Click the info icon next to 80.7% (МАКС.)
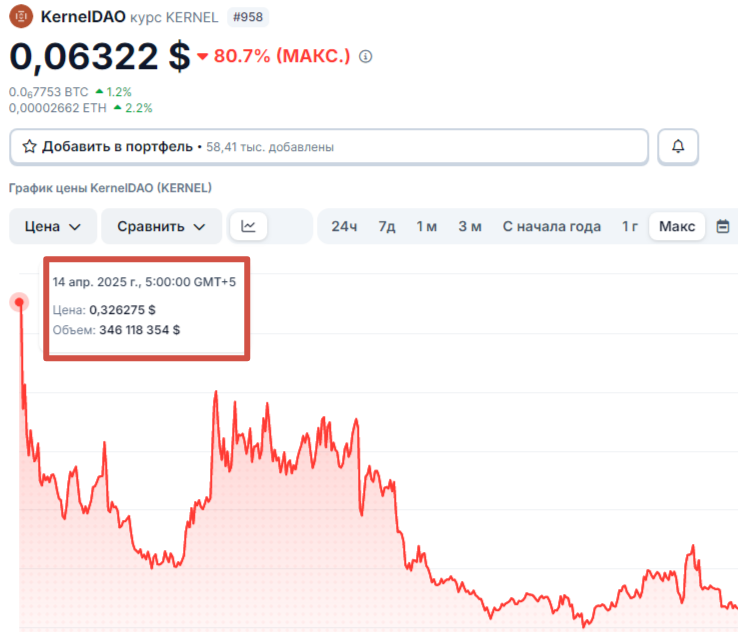Image resolution: width=738 pixels, height=632 pixels. 366,56
